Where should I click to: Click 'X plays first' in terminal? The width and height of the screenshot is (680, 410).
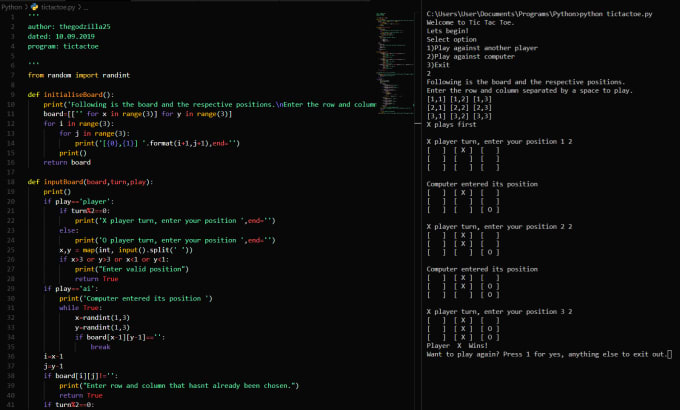tap(451, 125)
